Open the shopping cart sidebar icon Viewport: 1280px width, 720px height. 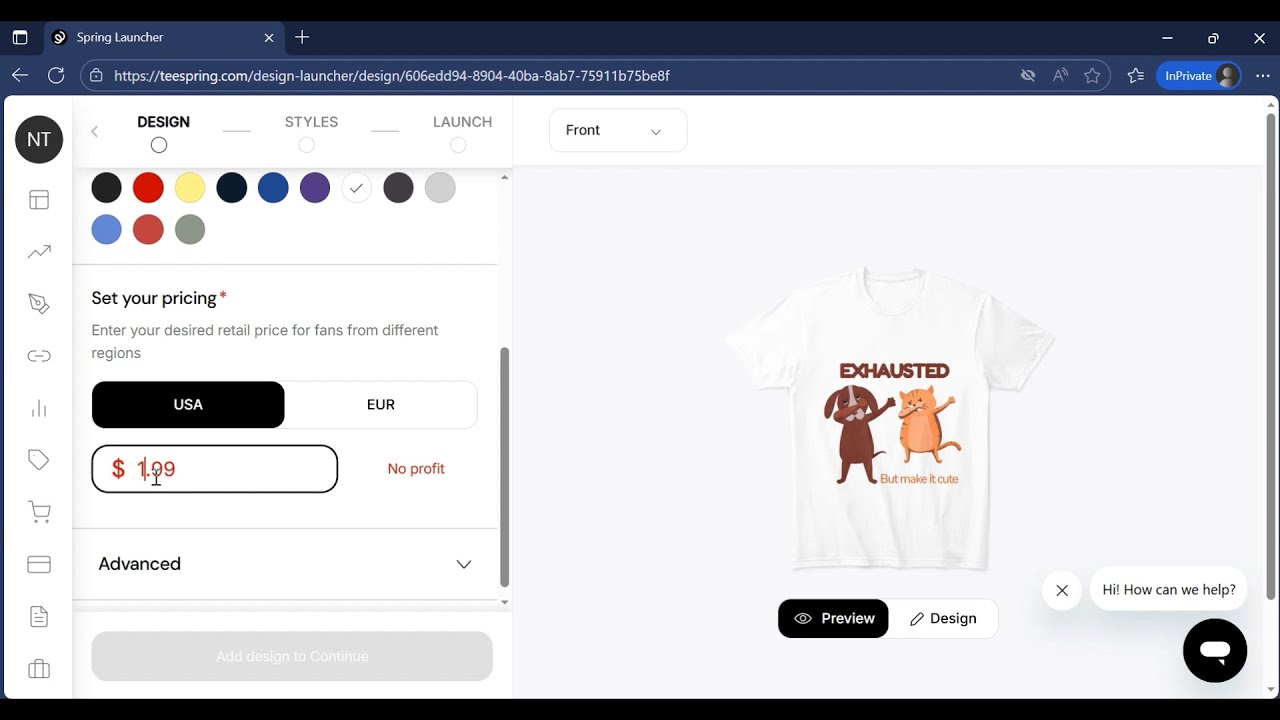coord(39,512)
